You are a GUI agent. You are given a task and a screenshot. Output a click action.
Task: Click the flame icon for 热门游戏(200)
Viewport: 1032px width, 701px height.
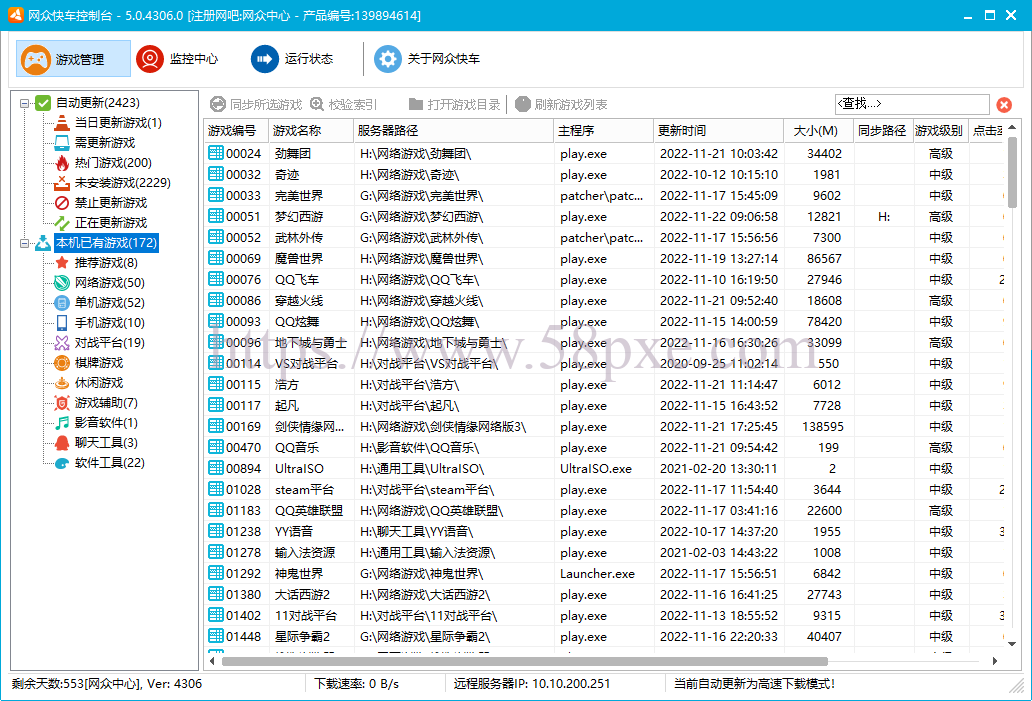tap(62, 163)
